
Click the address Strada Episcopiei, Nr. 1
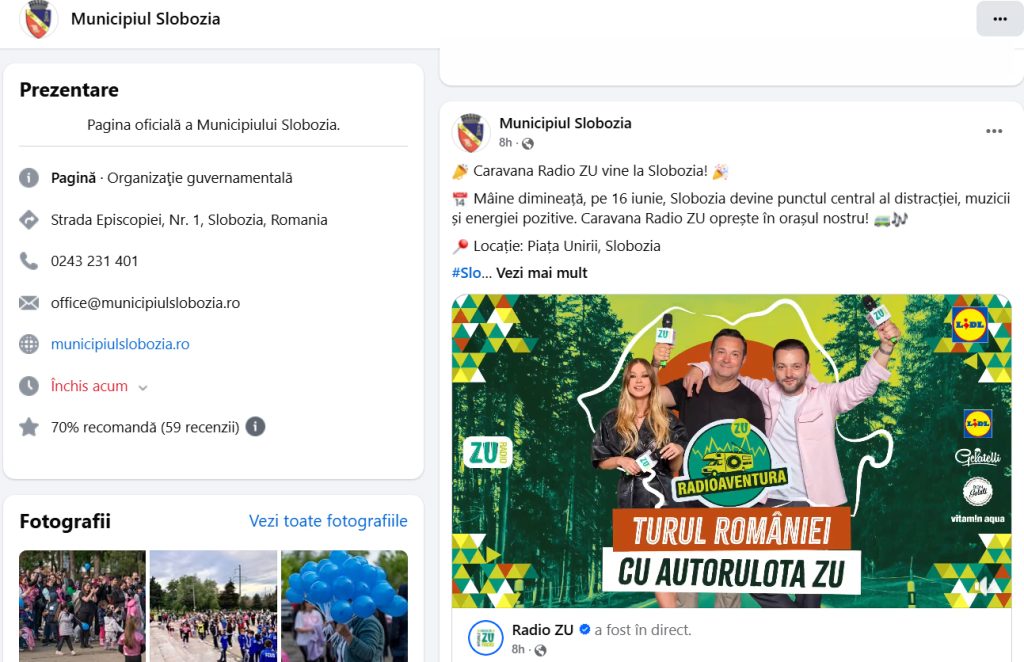coord(189,220)
